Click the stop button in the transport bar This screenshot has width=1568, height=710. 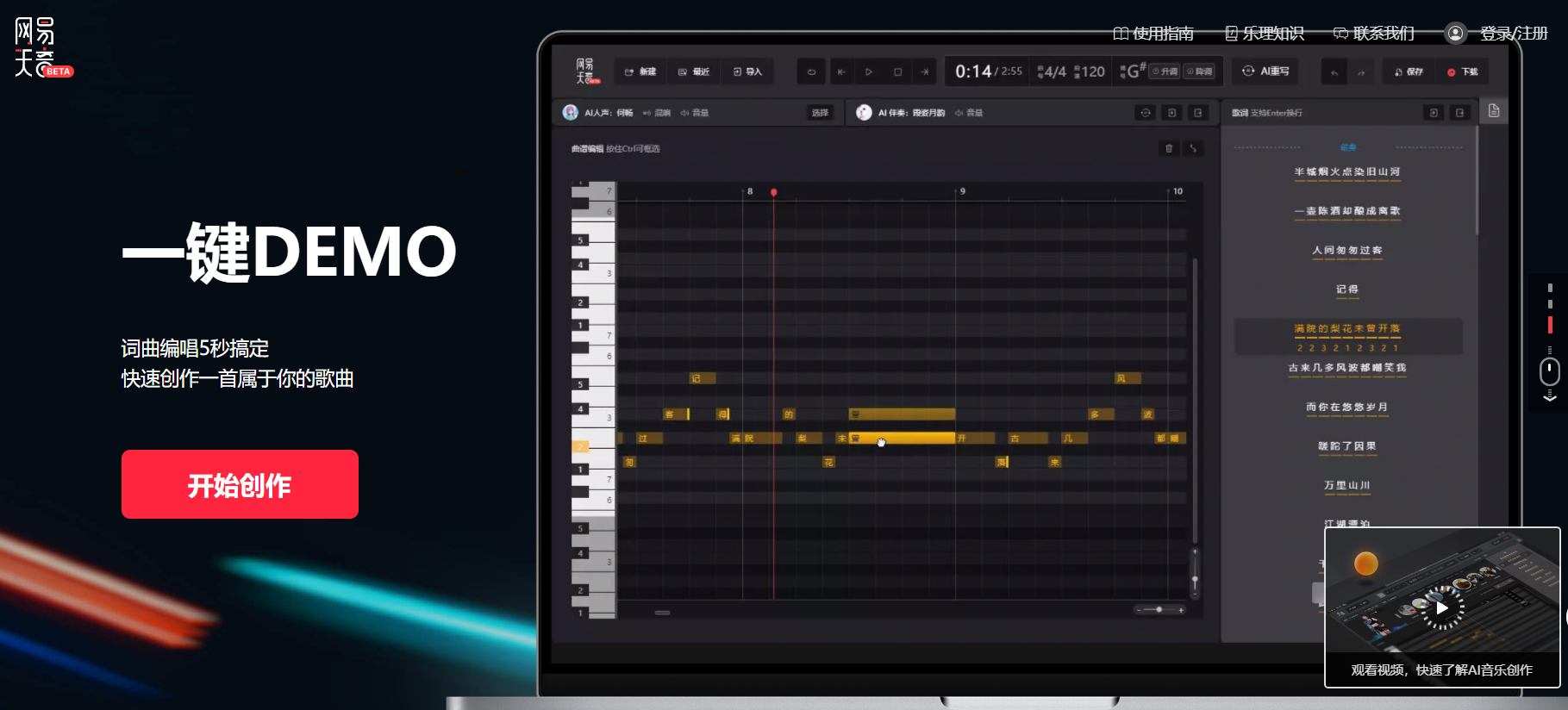897,72
